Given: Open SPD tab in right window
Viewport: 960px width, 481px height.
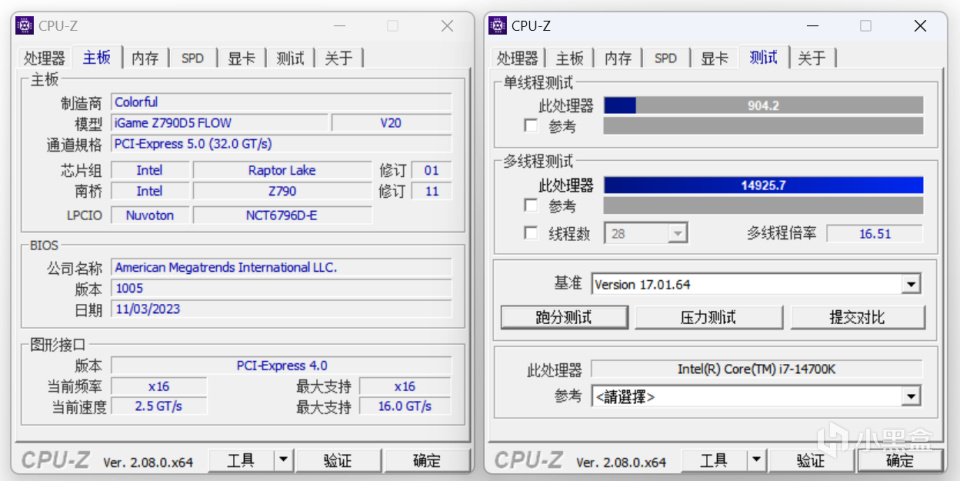Looking at the screenshot, I should pyautogui.click(x=666, y=58).
